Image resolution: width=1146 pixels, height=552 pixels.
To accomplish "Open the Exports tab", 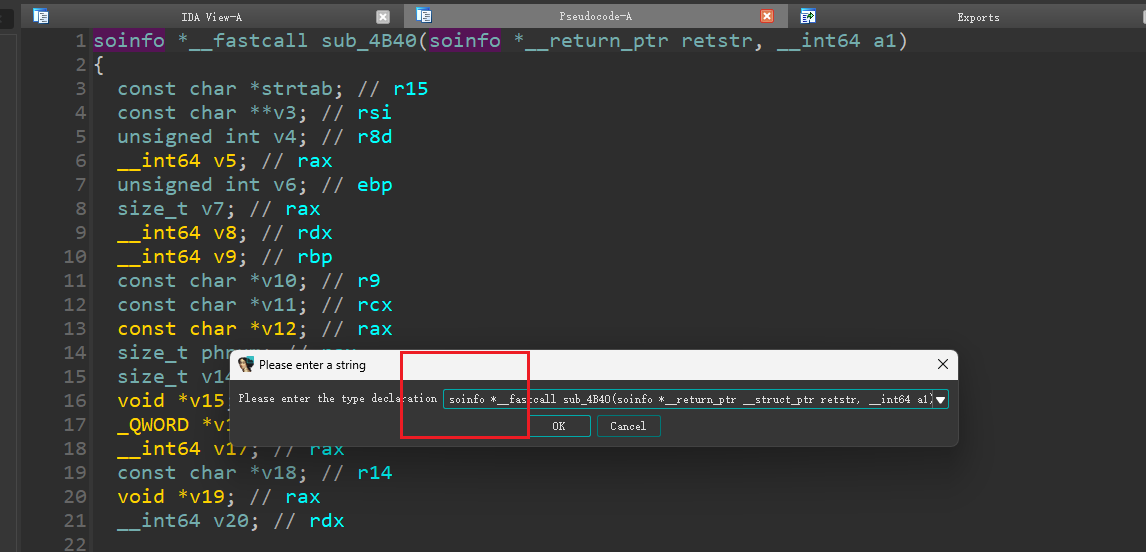I will (x=978, y=17).
